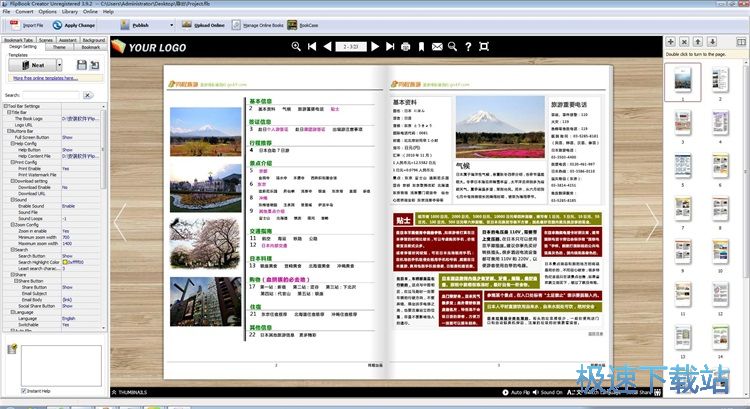
Task: Open the Convert menu
Action: 24,11
